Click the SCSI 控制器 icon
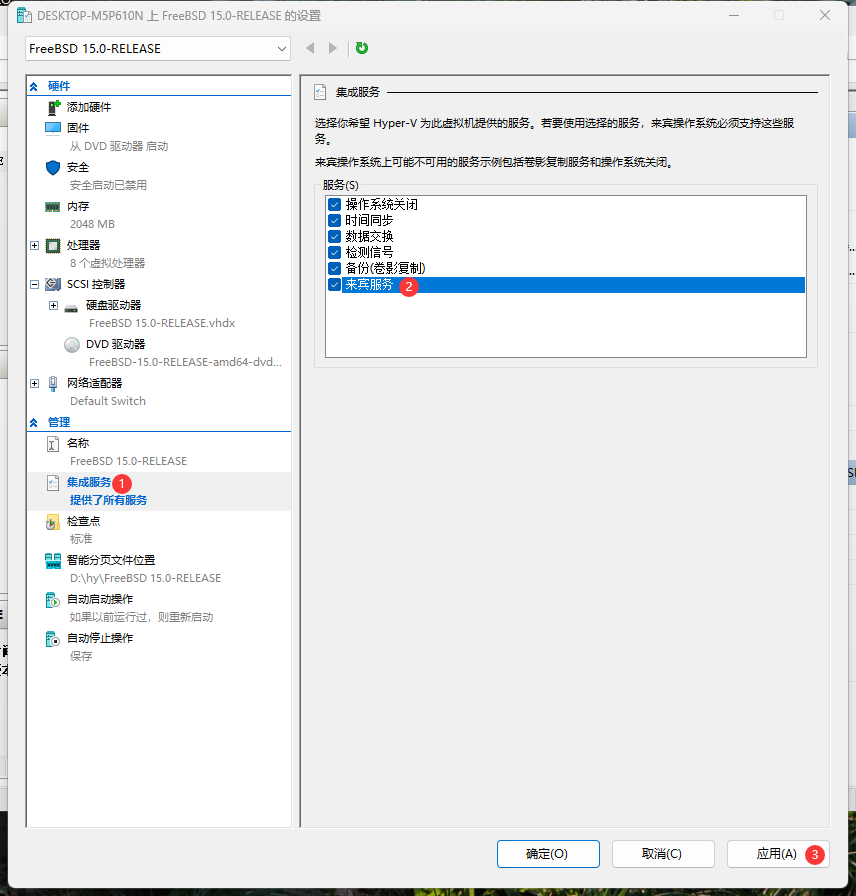856x896 pixels. click(53, 284)
